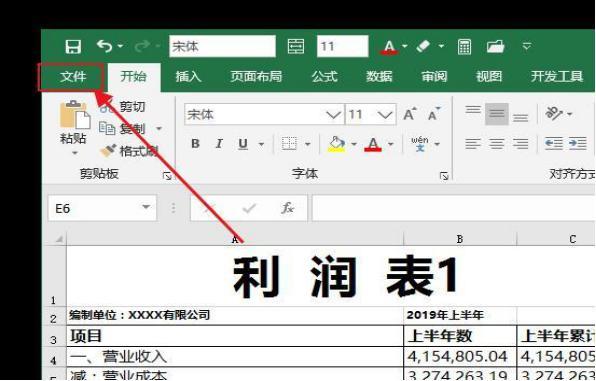596x381 pixels.
Task: Click the middle align icon
Action: (x=497, y=114)
